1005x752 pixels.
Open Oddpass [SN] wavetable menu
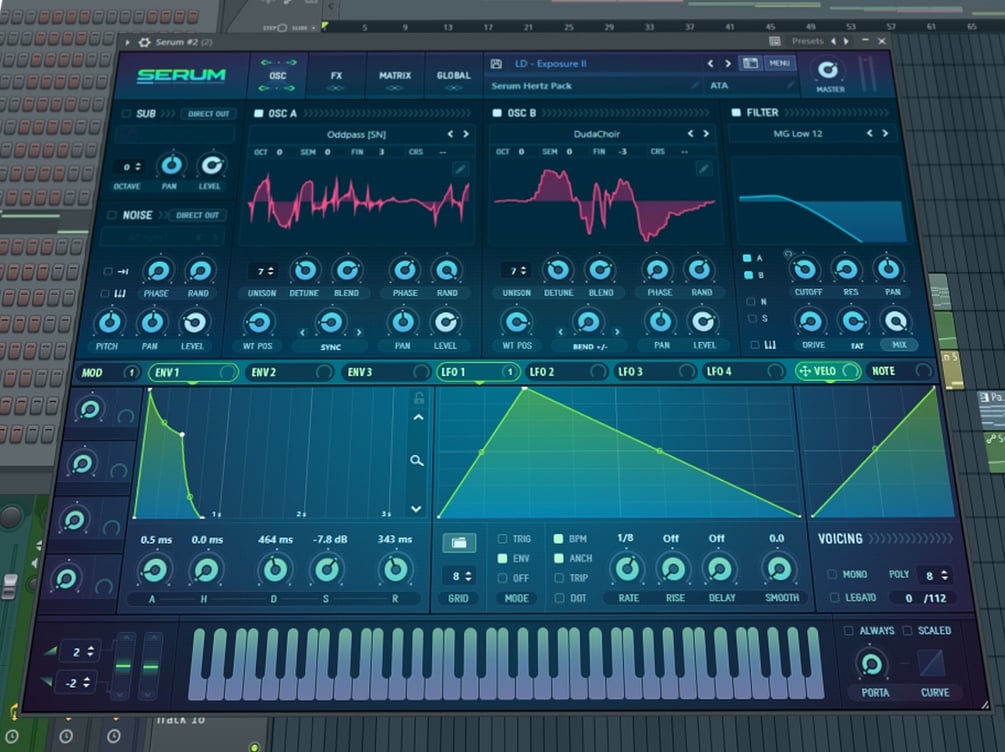coord(356,134)
